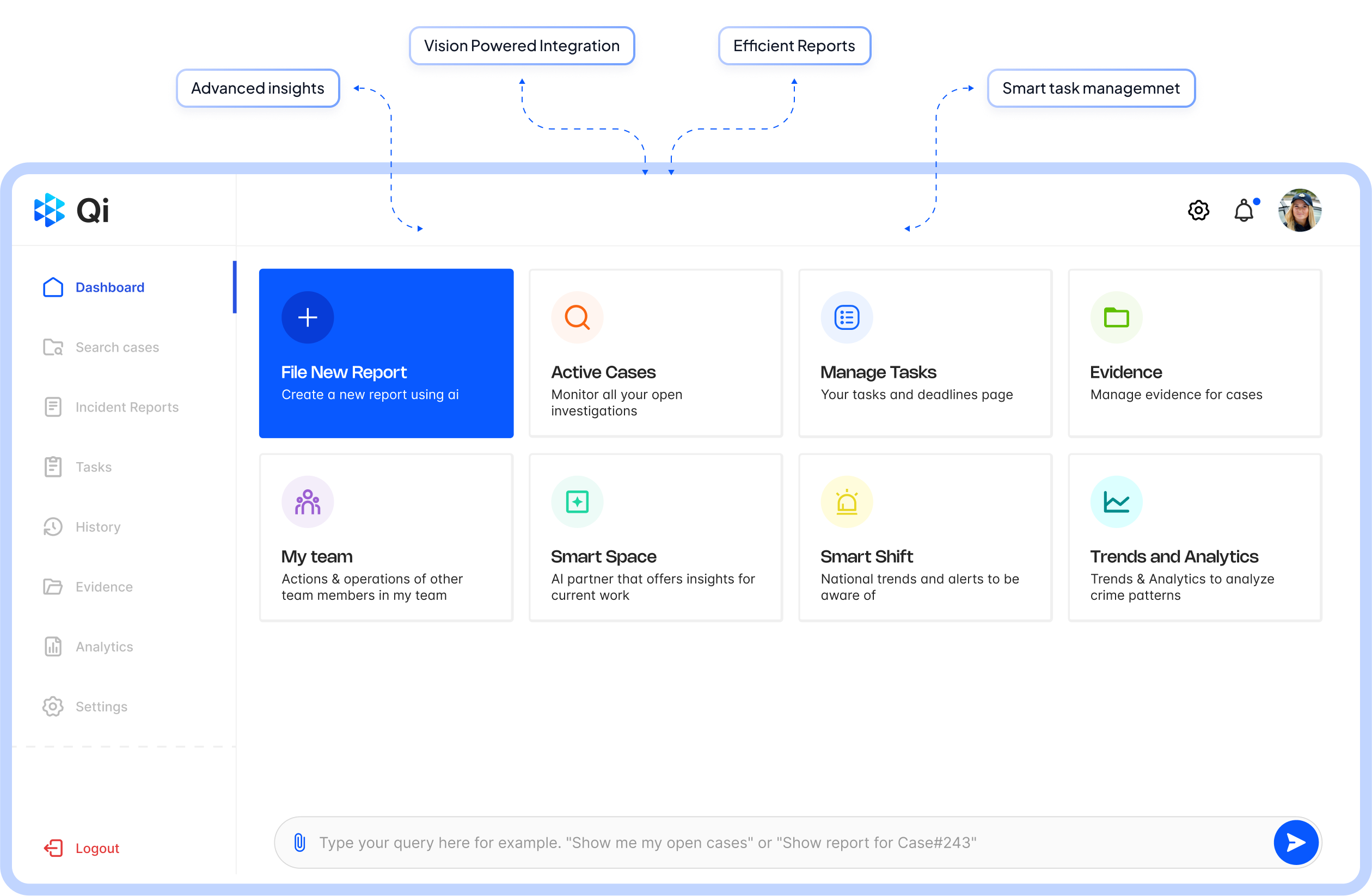Open the Trends and Analytics card
The image size is (1372, 896).
1194,538
